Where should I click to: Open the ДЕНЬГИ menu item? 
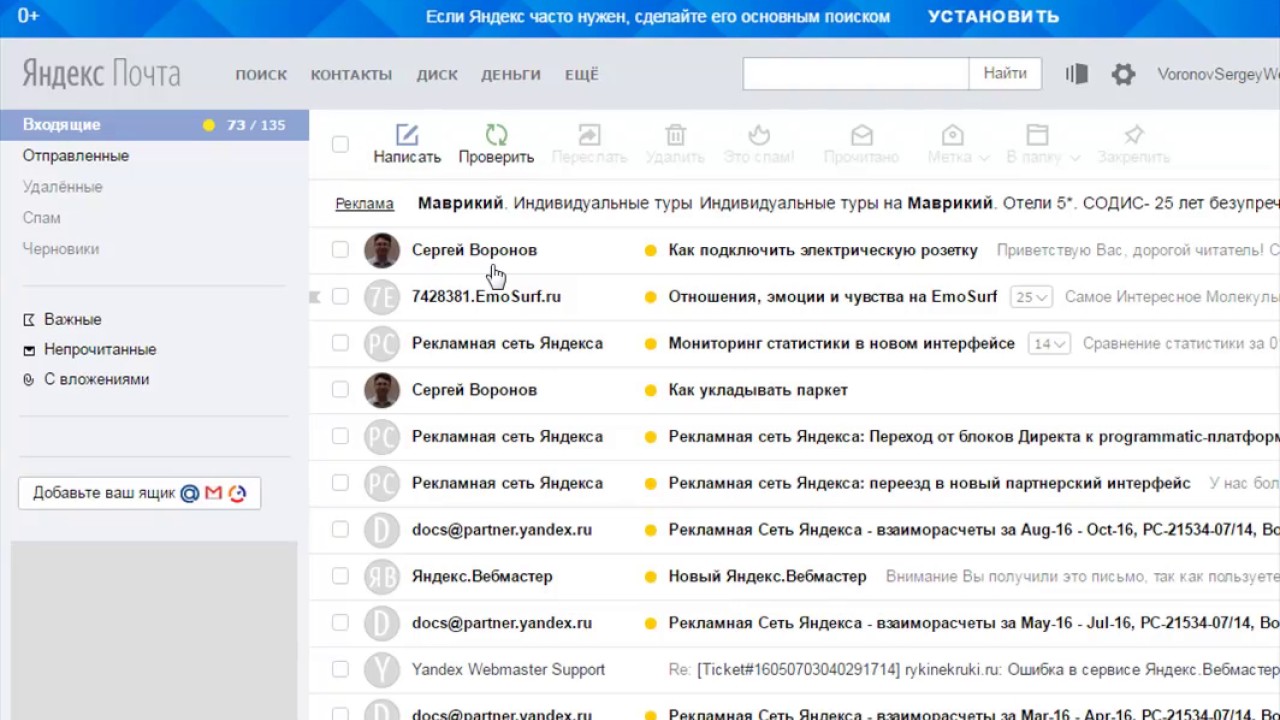tap(511, 74)
